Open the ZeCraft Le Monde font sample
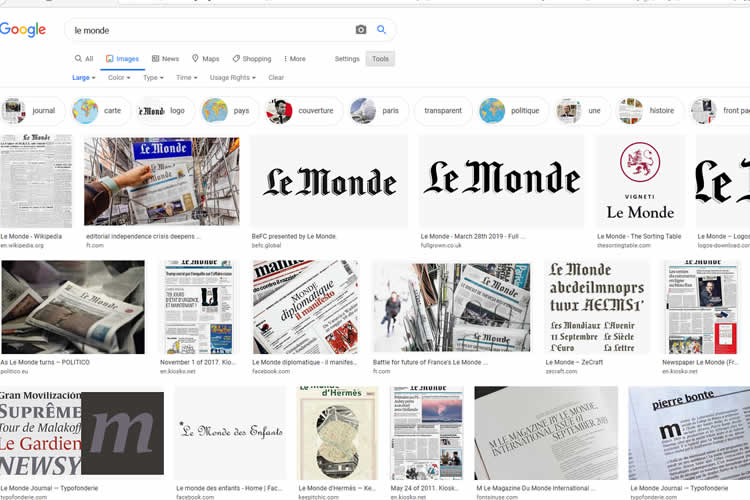750x500 pixels. (596, 307)
